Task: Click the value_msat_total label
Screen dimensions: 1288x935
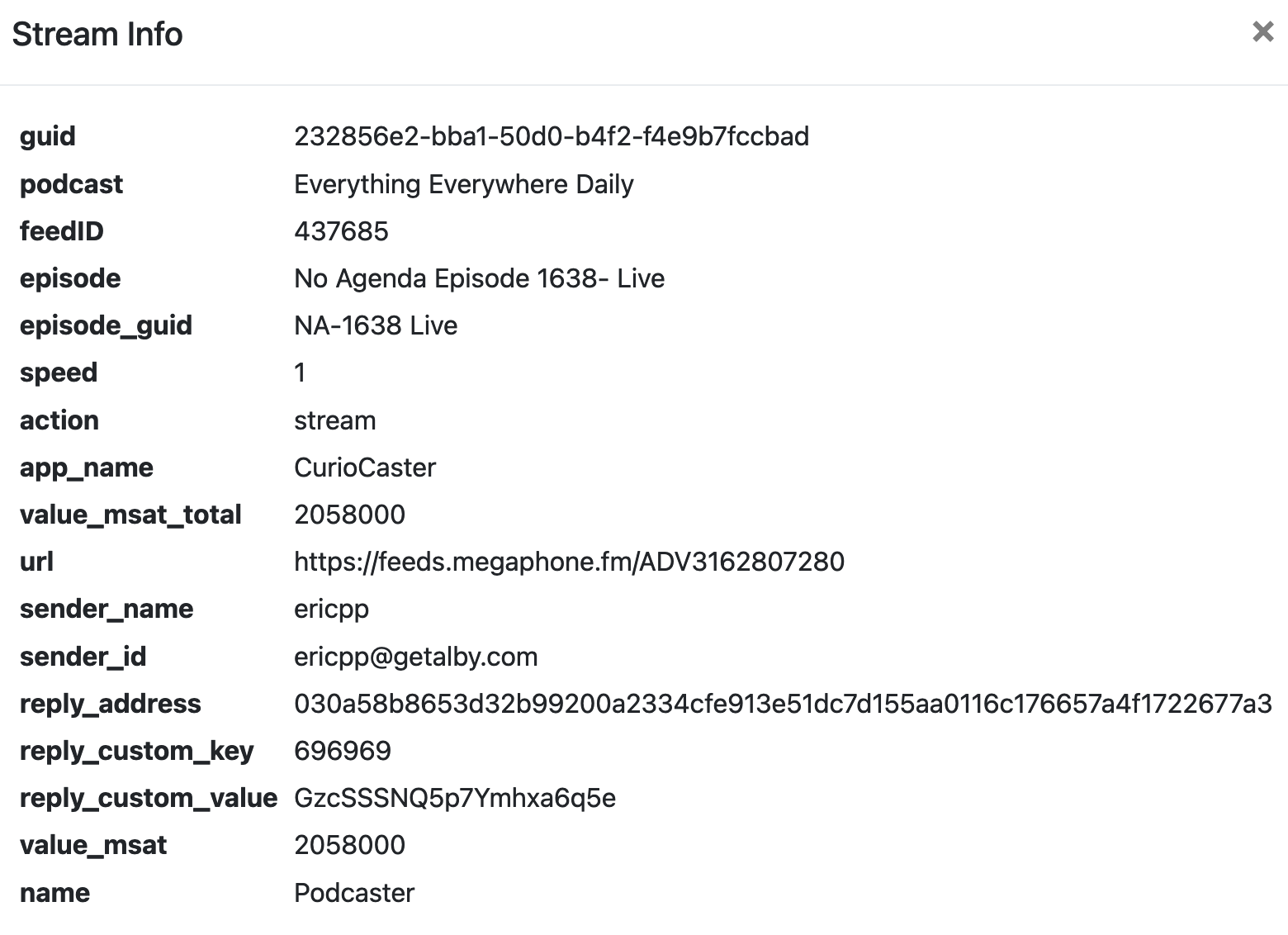Action: coord(130,515)
